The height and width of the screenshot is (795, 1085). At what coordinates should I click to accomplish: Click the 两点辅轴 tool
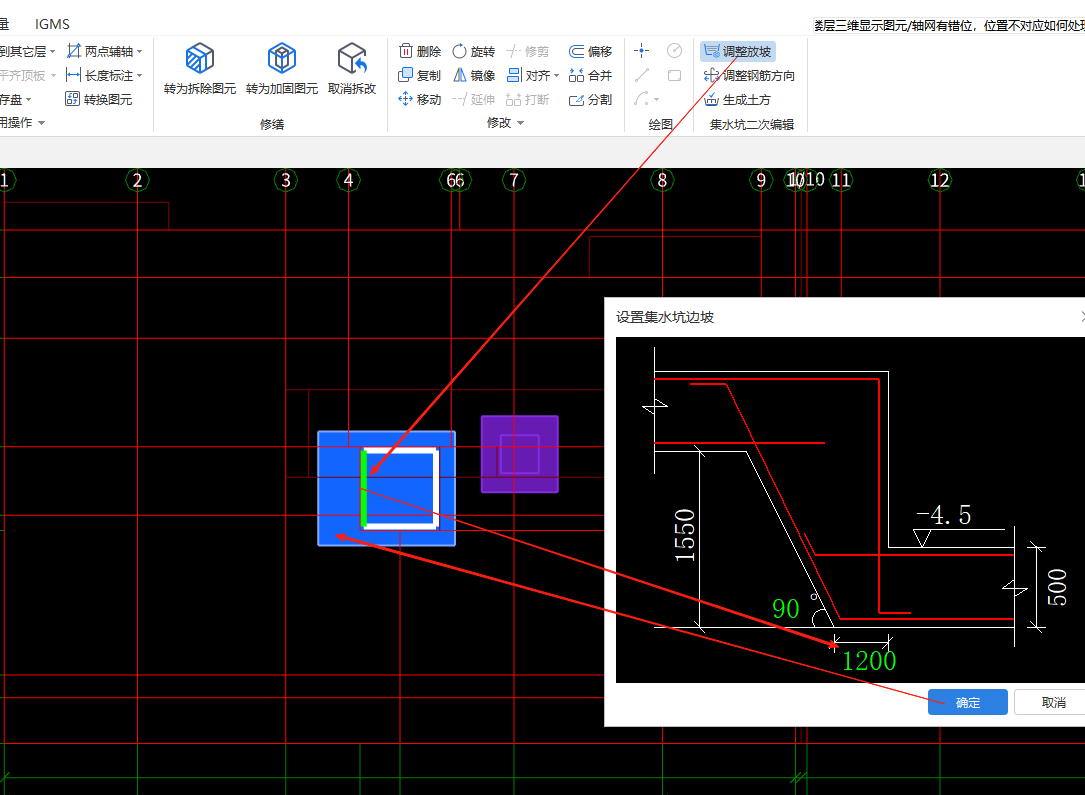100,51
